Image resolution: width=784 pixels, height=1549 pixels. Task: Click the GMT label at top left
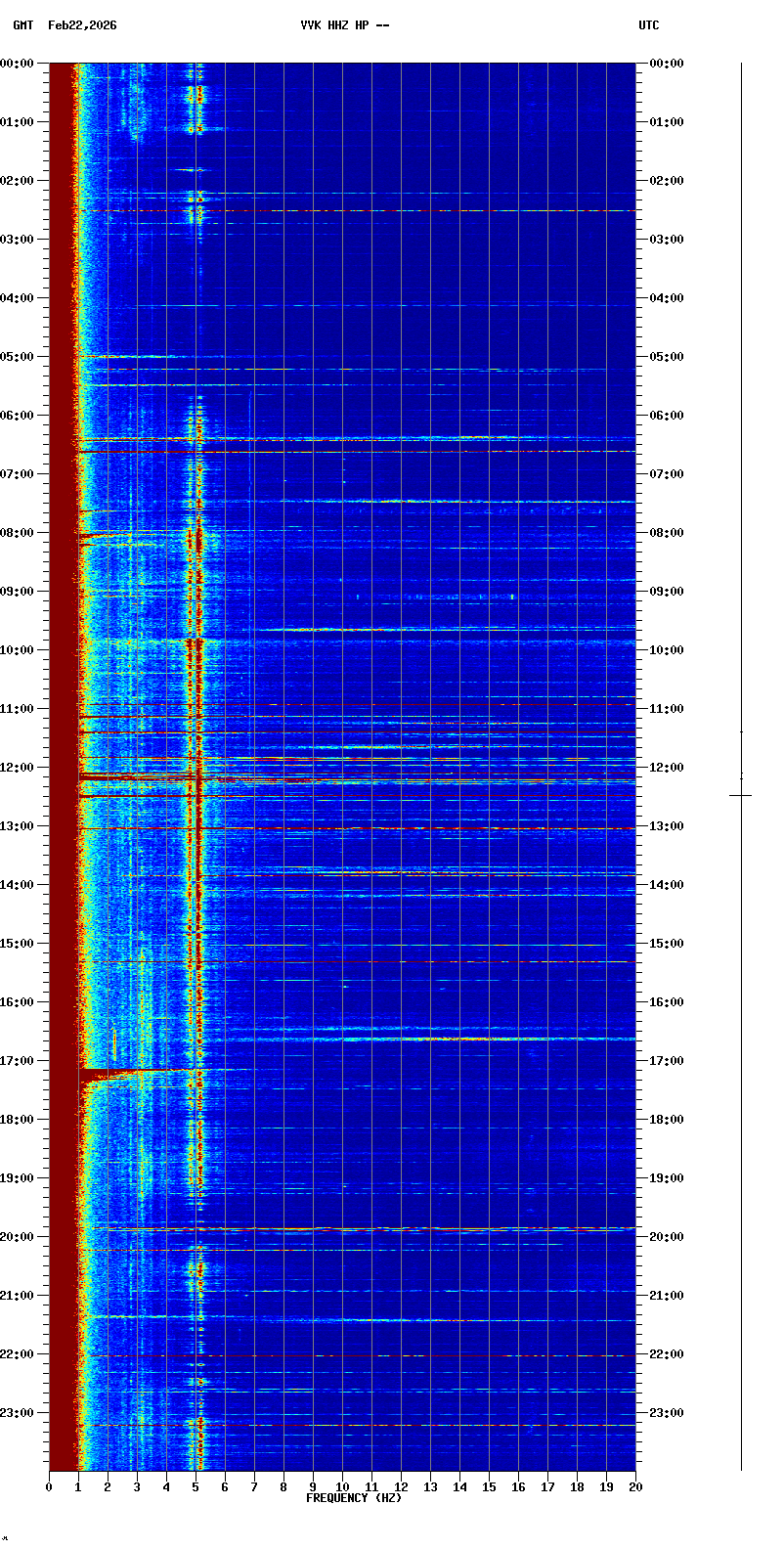click(x=22, y=25)
